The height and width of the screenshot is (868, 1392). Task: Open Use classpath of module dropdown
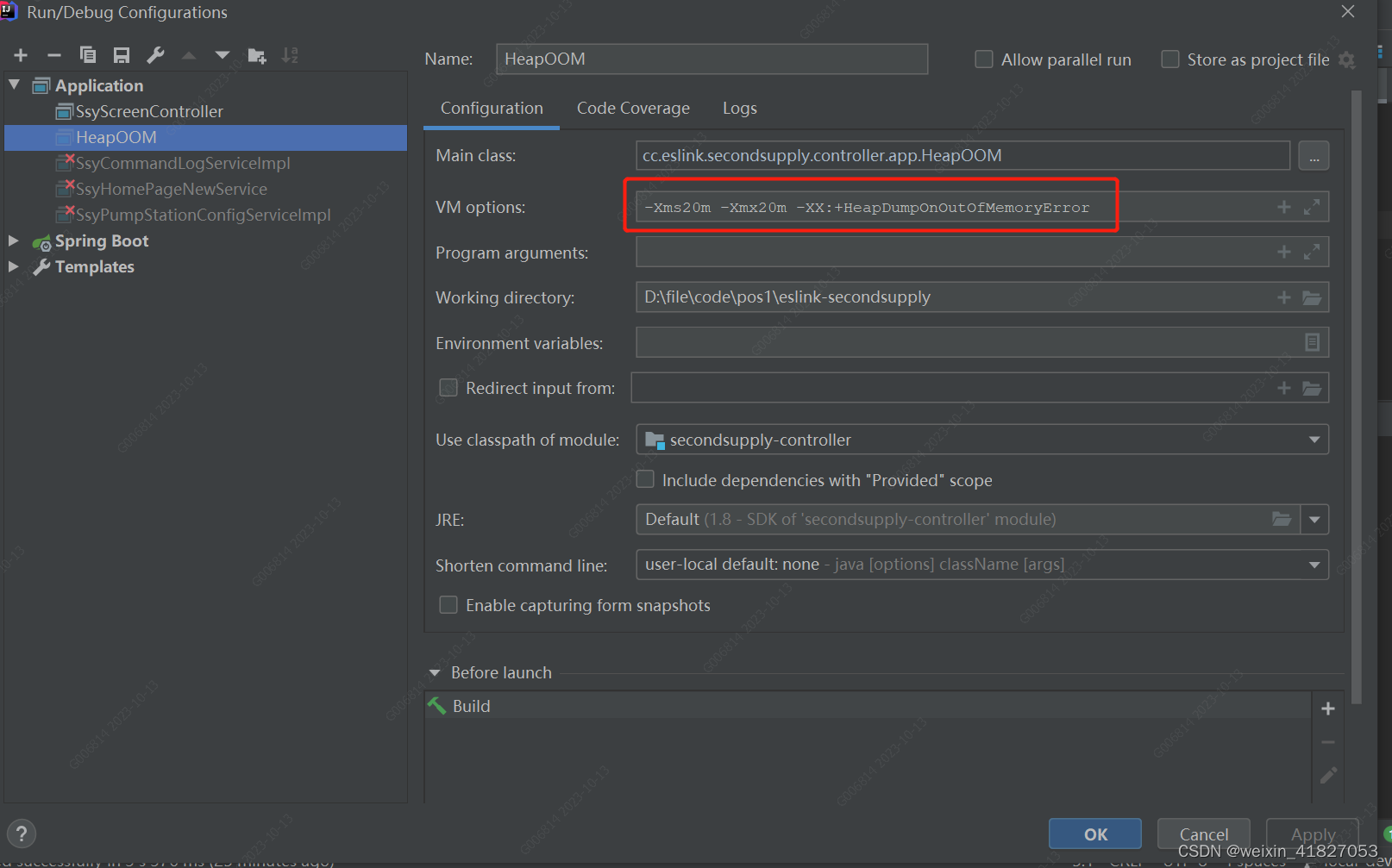[1314, 440]
